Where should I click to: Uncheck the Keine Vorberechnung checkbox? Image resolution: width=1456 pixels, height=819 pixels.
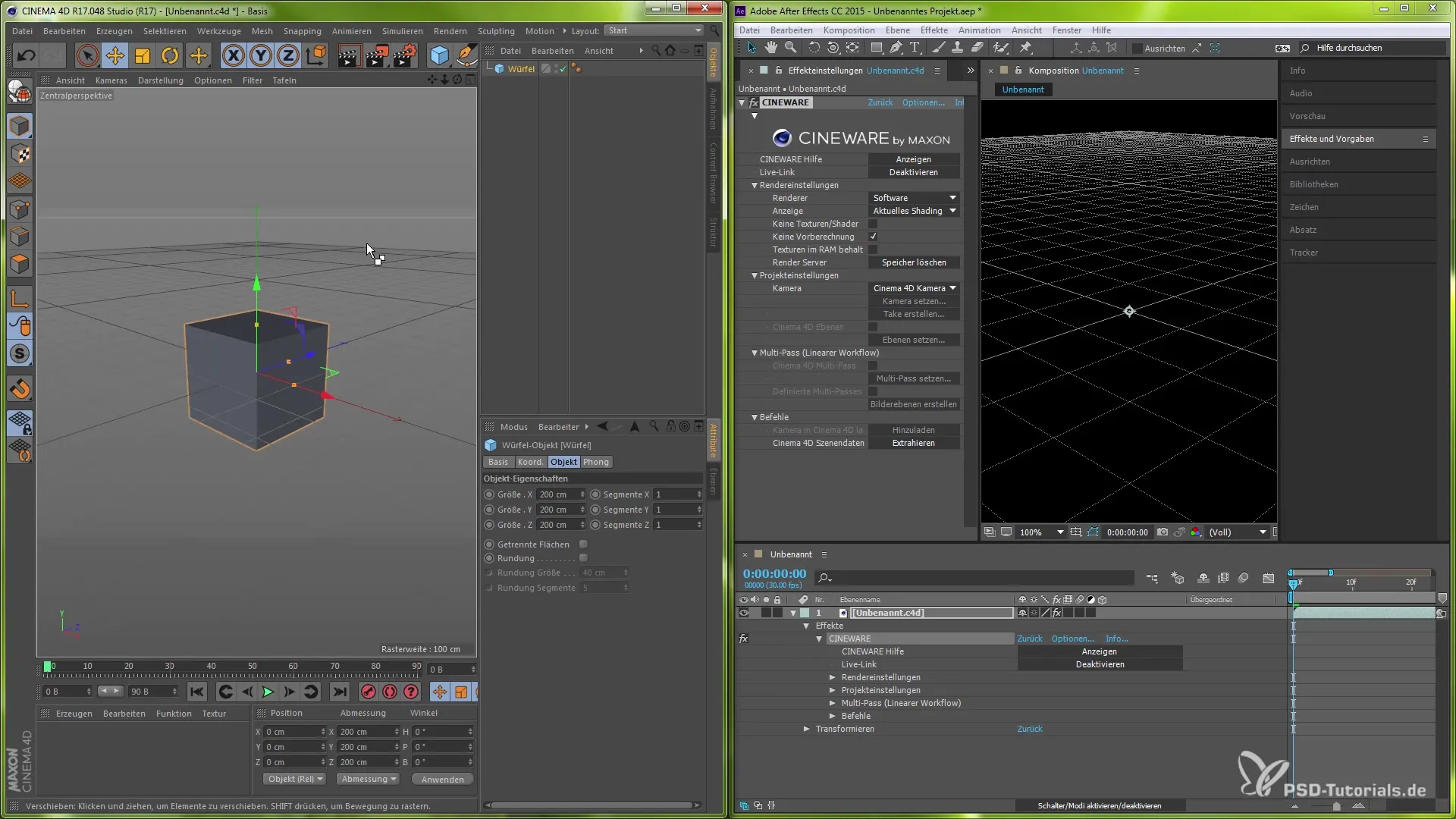[873, 237]
